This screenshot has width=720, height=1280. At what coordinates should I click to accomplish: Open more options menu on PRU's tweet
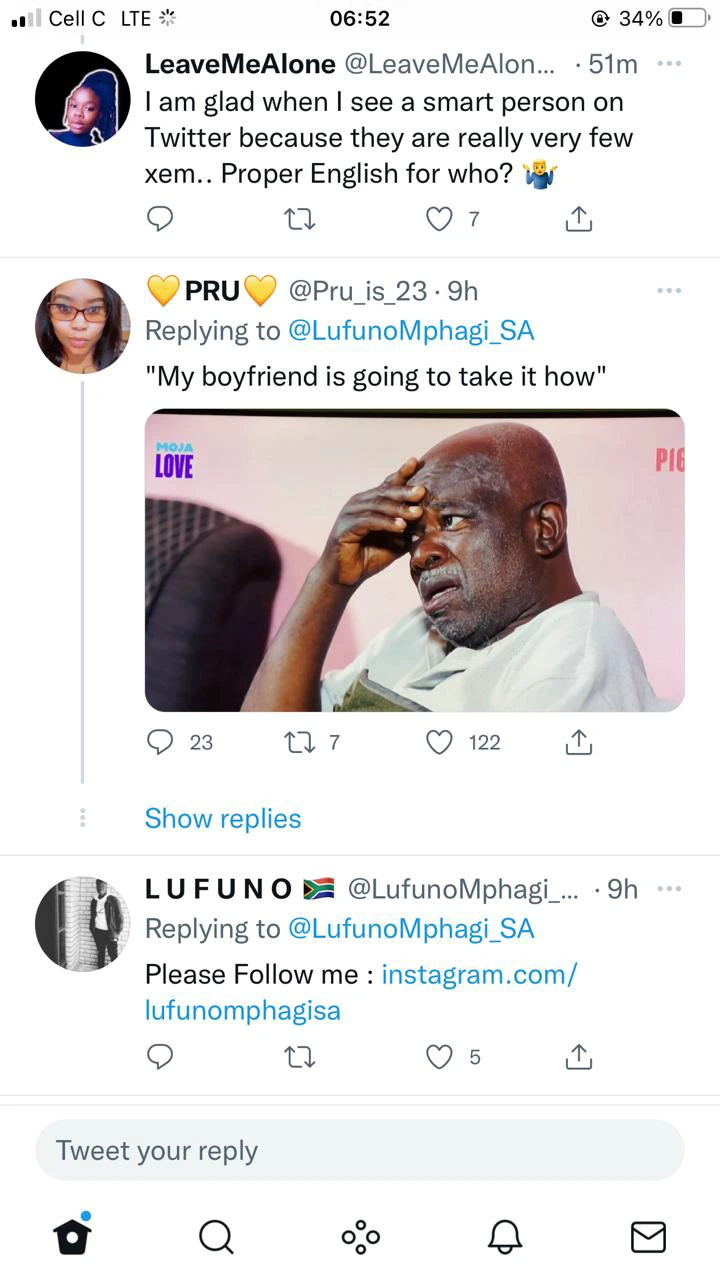[668, 290]
